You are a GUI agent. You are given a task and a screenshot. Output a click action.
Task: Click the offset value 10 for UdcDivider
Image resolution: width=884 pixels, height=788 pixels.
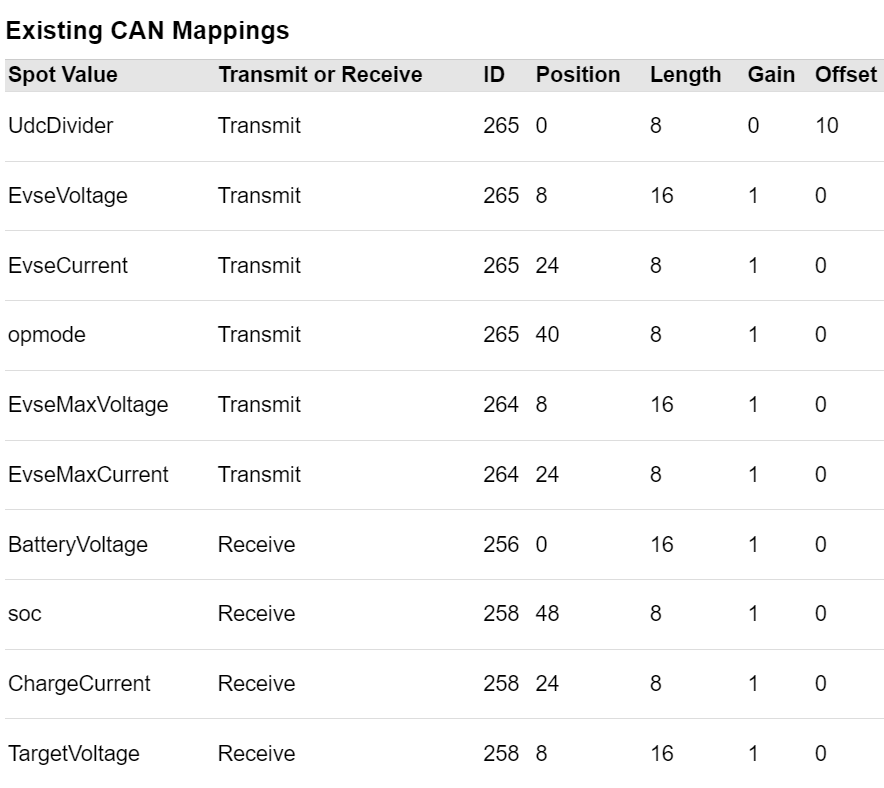pyautogui.click(x=826, y=126)
